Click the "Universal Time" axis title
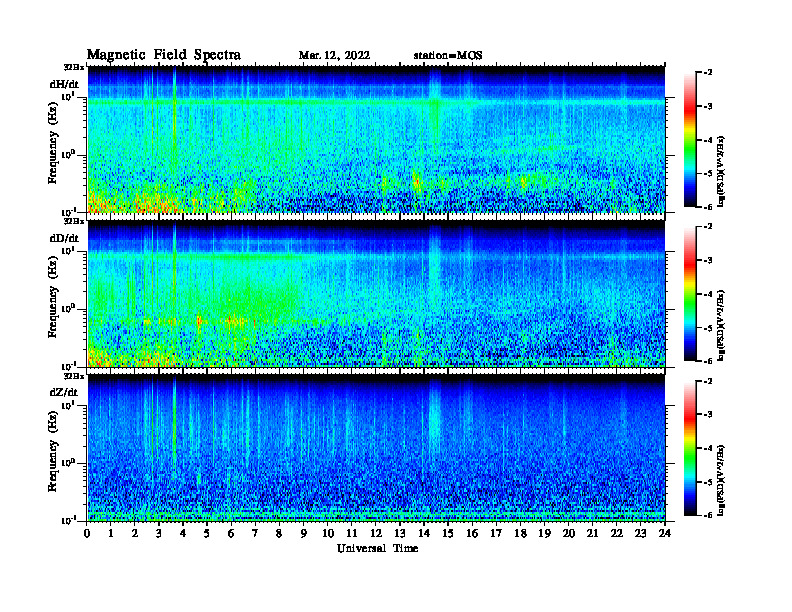This screenshot has width=792, height=612. pyautogui.click(x=377, y=548)
